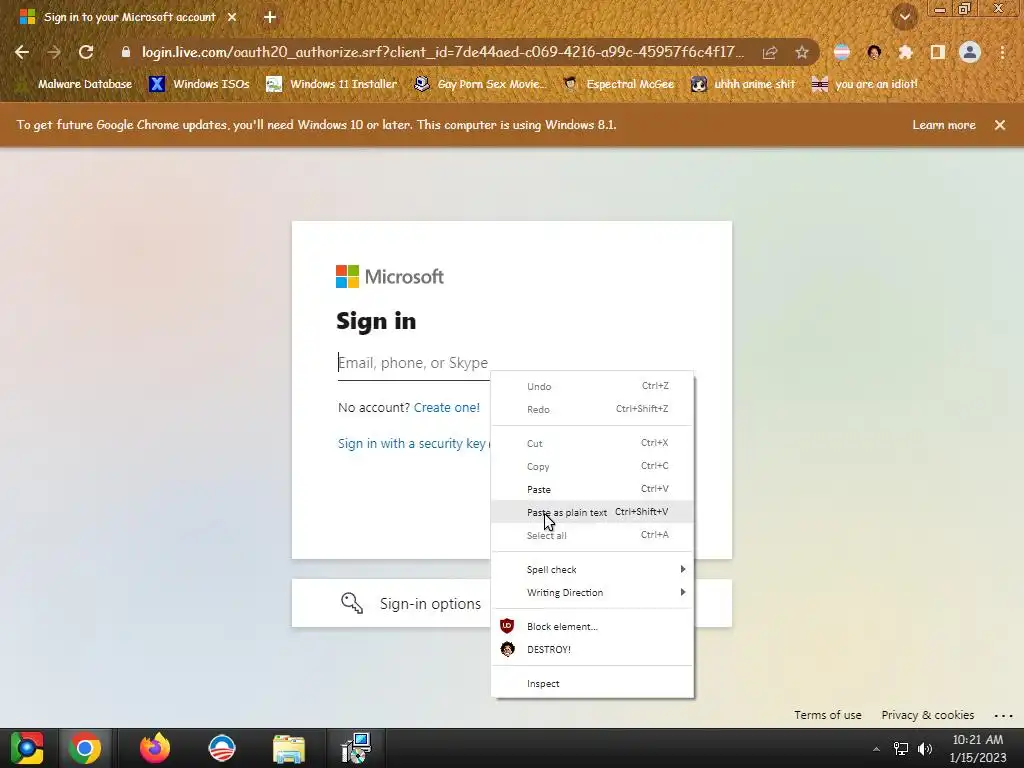Choose uBlock Block element option
Screen dimensions: 1024x768
point(592,626)
